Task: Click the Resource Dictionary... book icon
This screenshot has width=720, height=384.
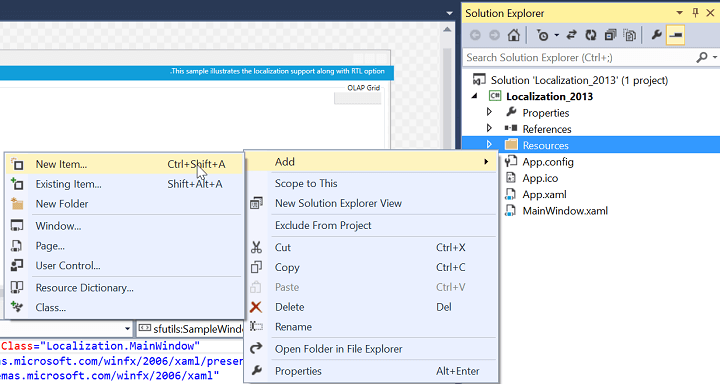Action: pos(17,288)
